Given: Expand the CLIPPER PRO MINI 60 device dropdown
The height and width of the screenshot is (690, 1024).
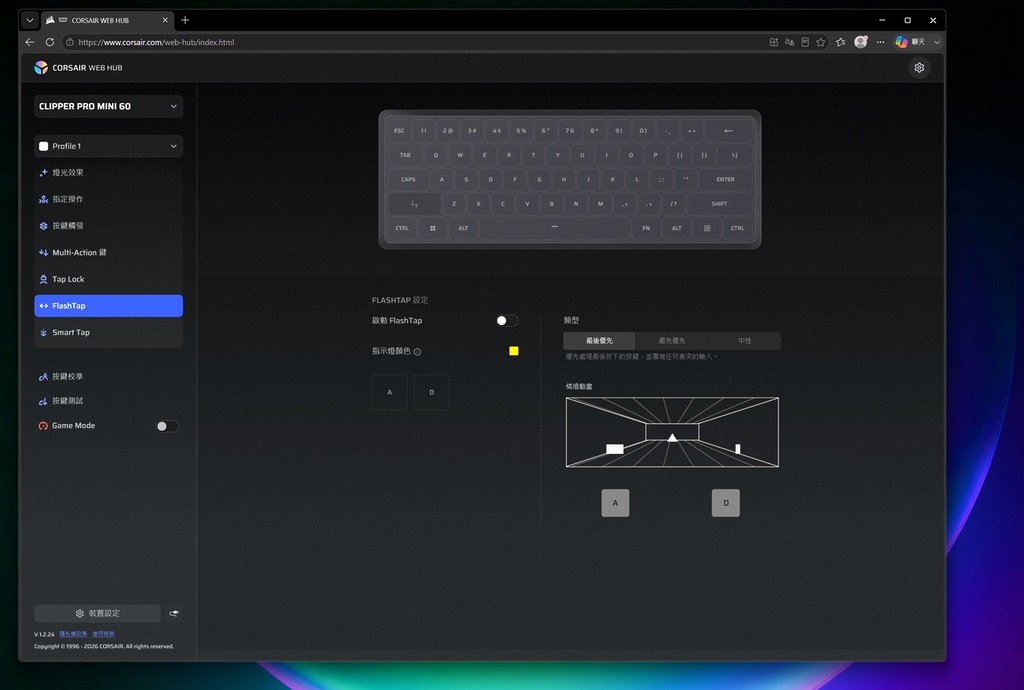Looking at the screenshot, I should (108, 106).
